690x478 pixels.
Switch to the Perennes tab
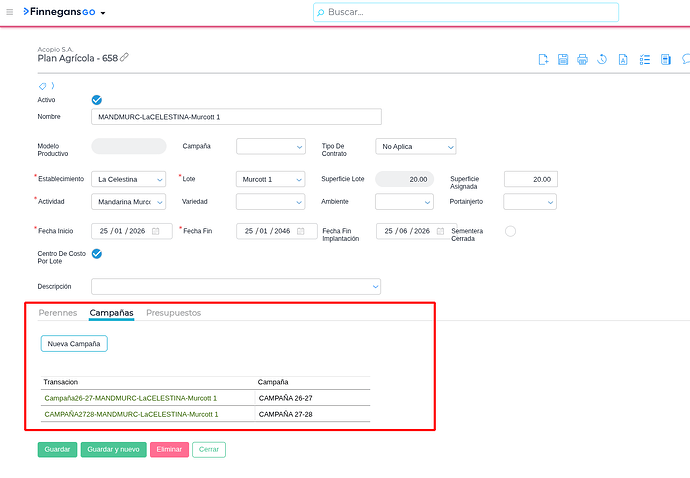coord(57,313)
